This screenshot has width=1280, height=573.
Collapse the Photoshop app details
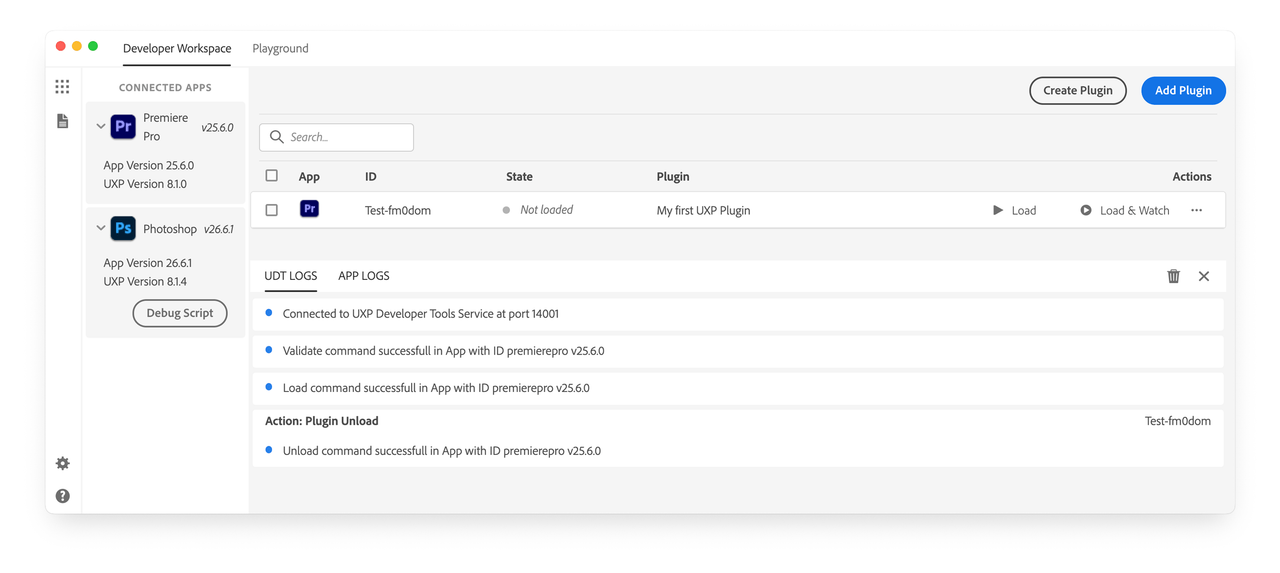coord(101,228)
